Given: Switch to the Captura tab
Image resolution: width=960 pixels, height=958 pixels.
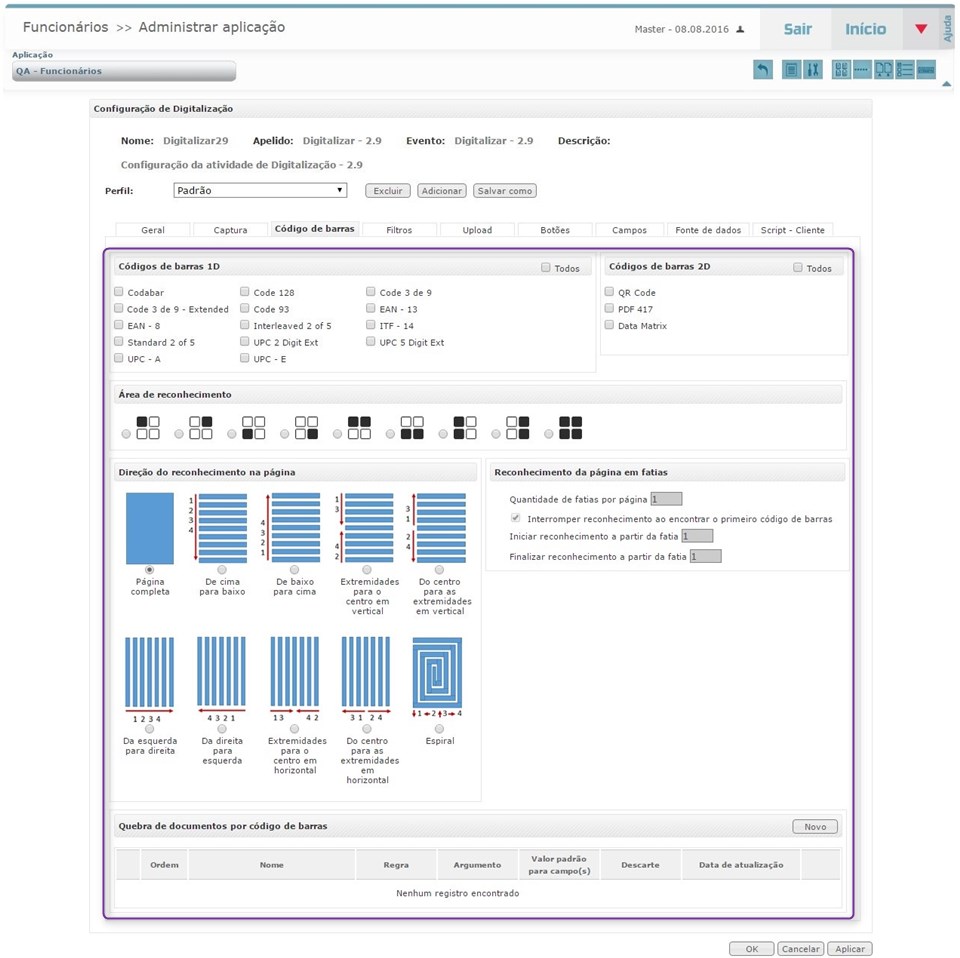Looking at the screenshot, I should click(x=230, y=229).
